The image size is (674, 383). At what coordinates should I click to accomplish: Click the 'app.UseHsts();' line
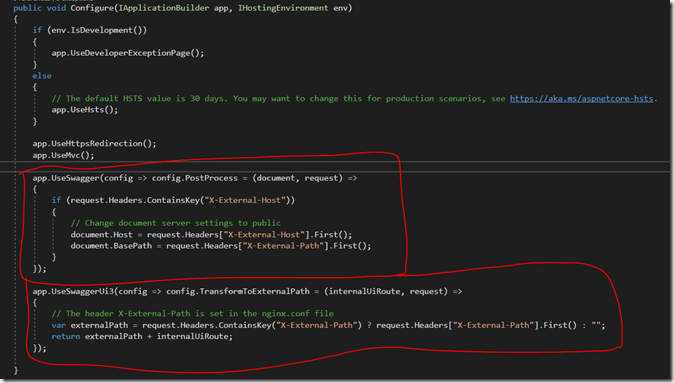(x=85, y=110)
